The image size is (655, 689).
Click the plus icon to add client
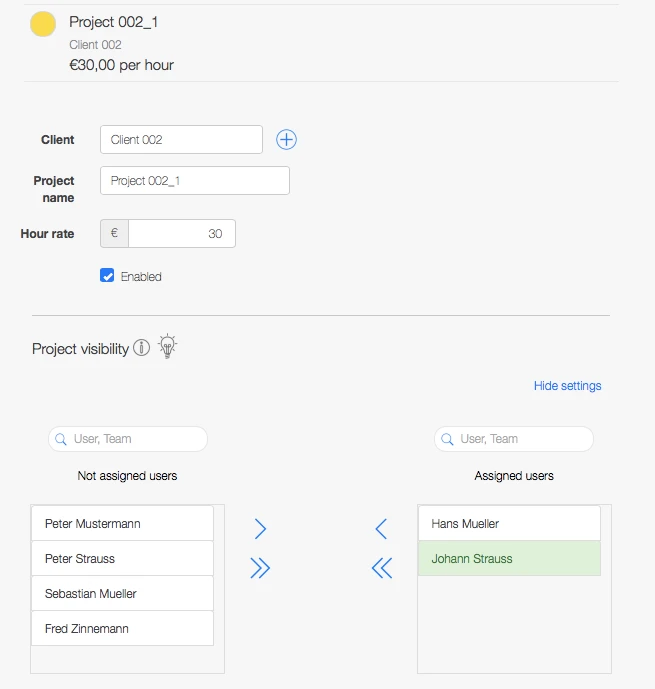tap(286, 140)
